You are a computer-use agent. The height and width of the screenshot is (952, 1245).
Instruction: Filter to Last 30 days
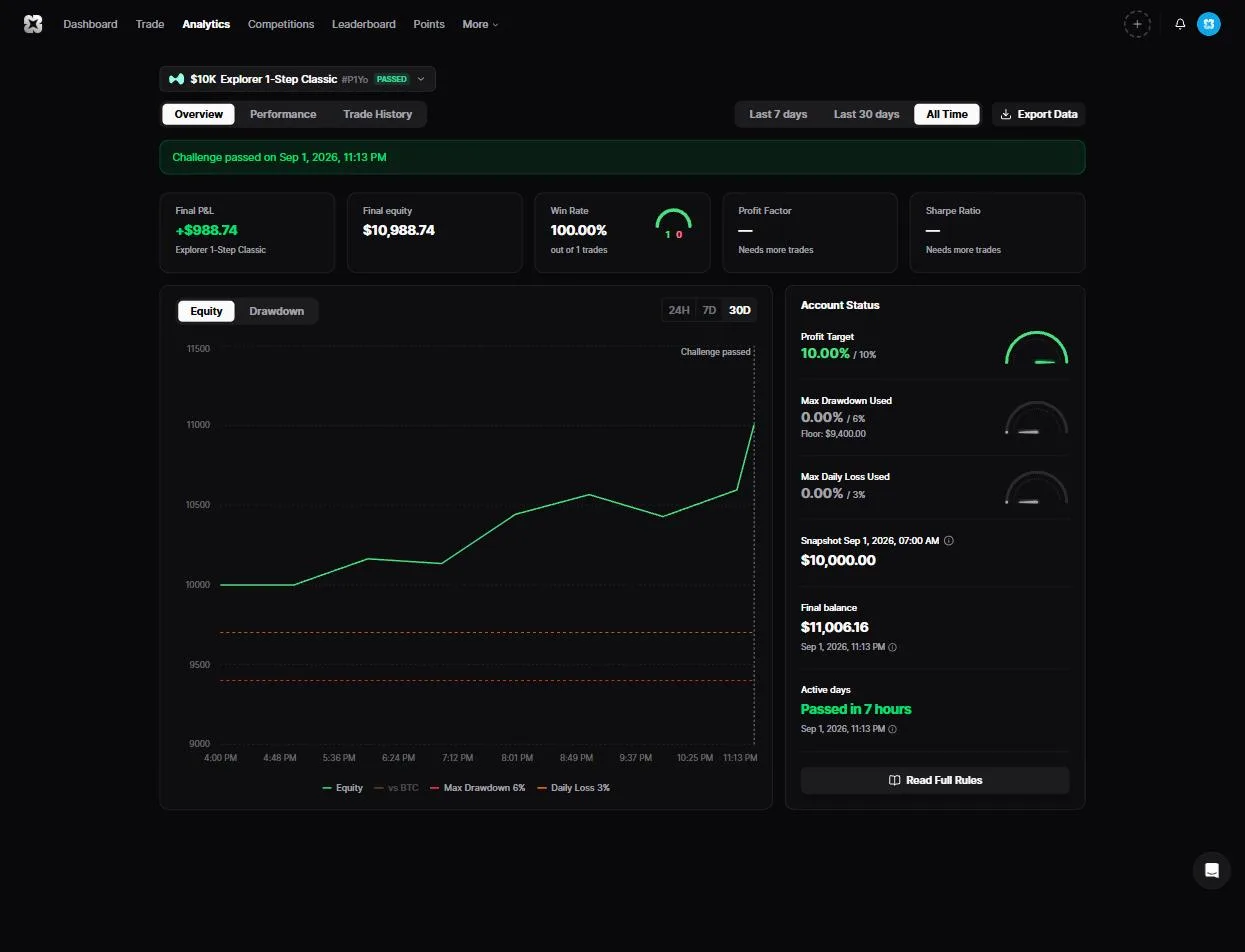(x=866, y=114)
